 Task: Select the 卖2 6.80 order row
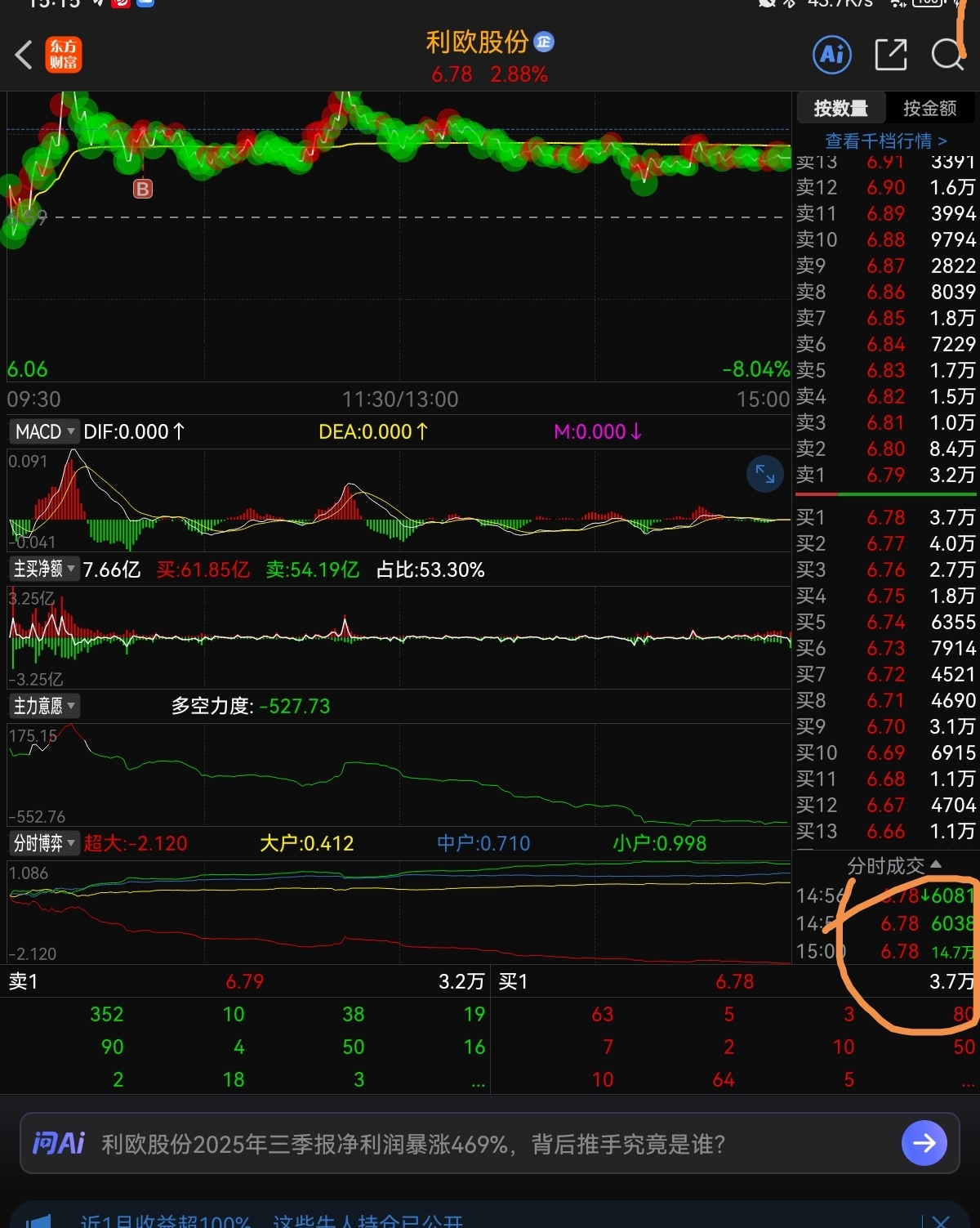coord(886,449)
